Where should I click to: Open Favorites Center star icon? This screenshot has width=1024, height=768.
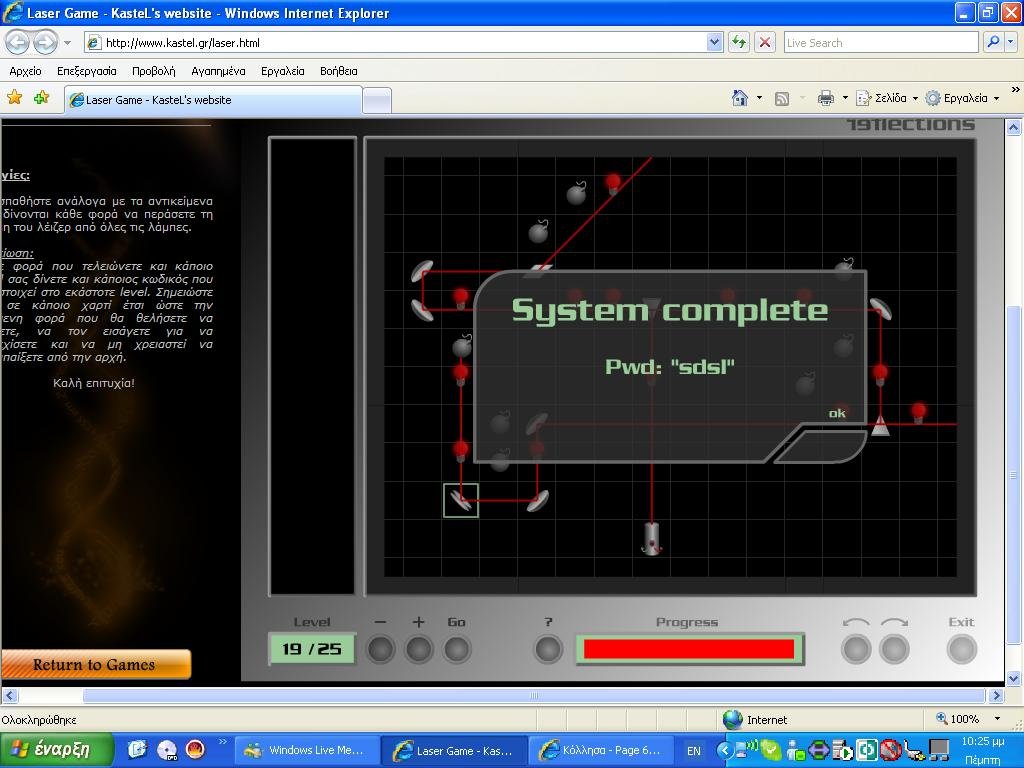click(x=14, y=98)
